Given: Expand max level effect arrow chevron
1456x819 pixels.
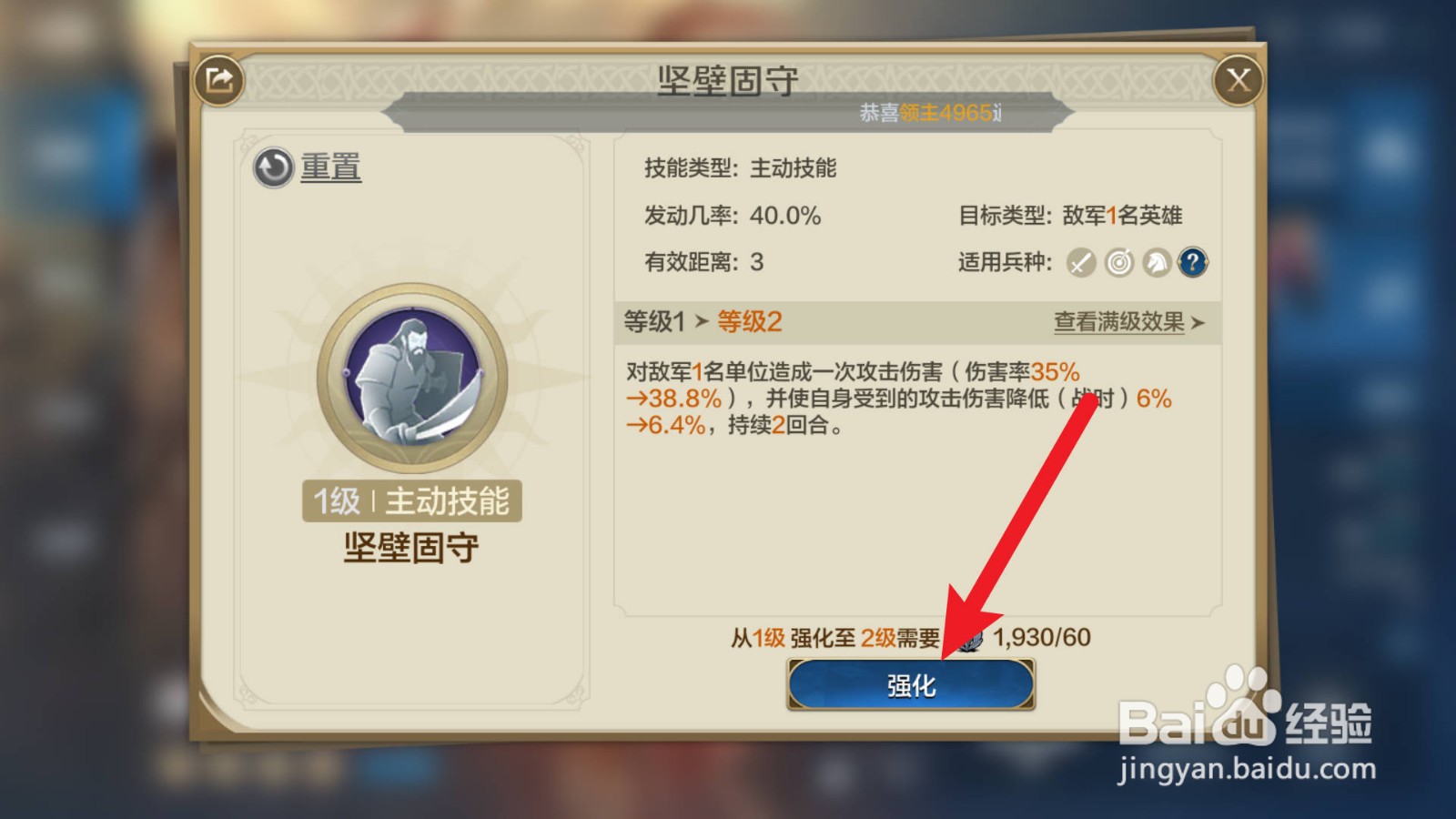Looking at the screenshot, I should (x=1198, y=323).
